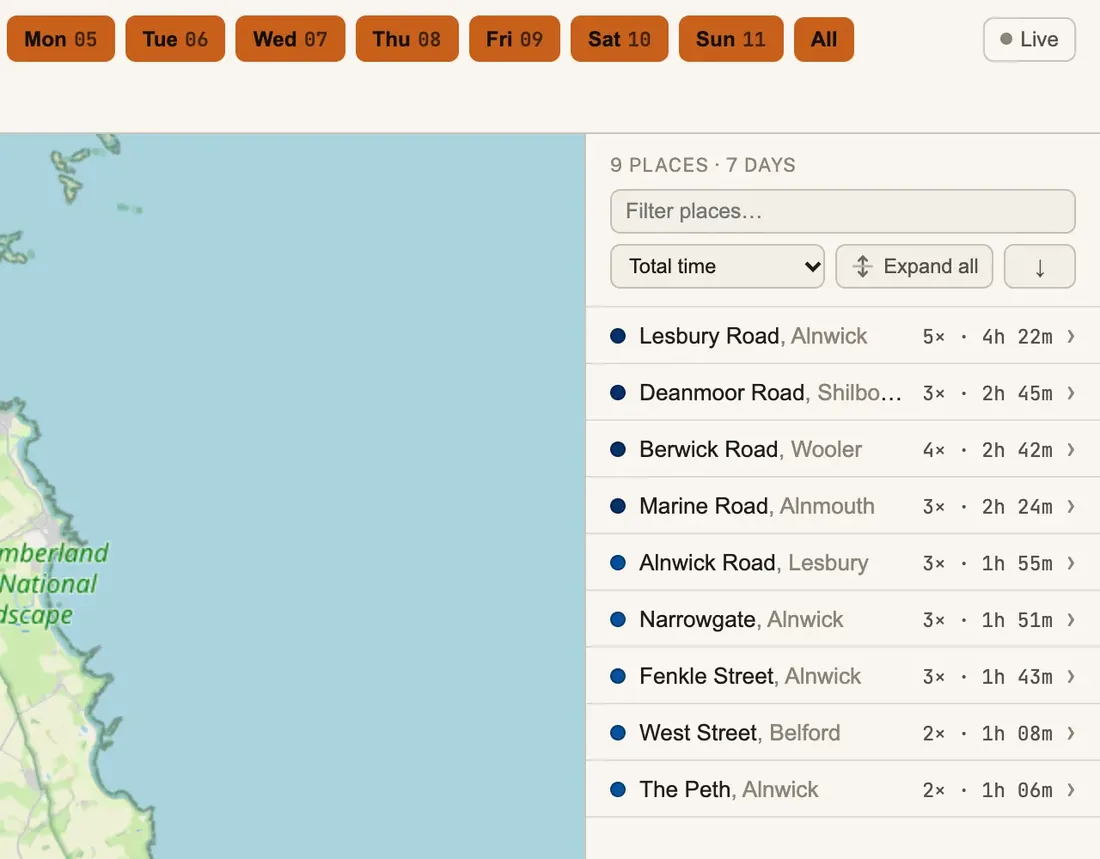Expand the Marine Road chevron
Viewport: 1100px width, 859px height.
click(x=1071, y=506)
